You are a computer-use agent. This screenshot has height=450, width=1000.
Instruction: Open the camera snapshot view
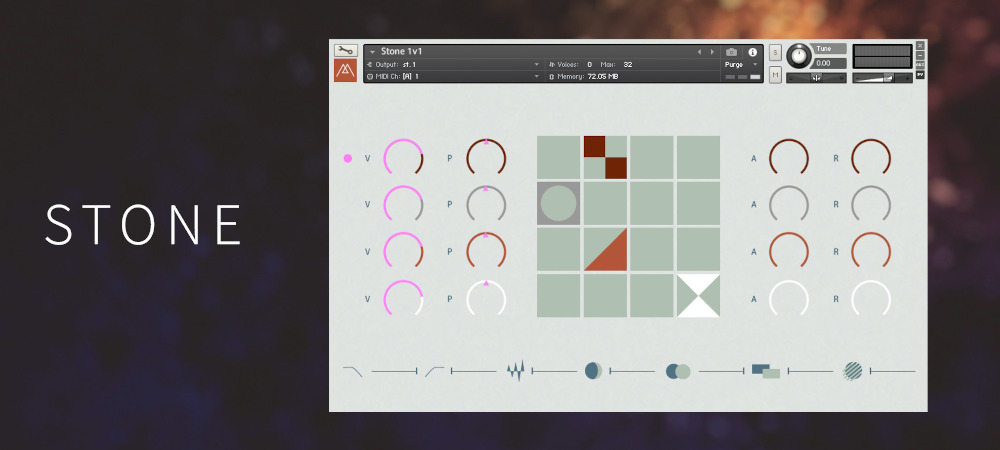pos(731,52)
